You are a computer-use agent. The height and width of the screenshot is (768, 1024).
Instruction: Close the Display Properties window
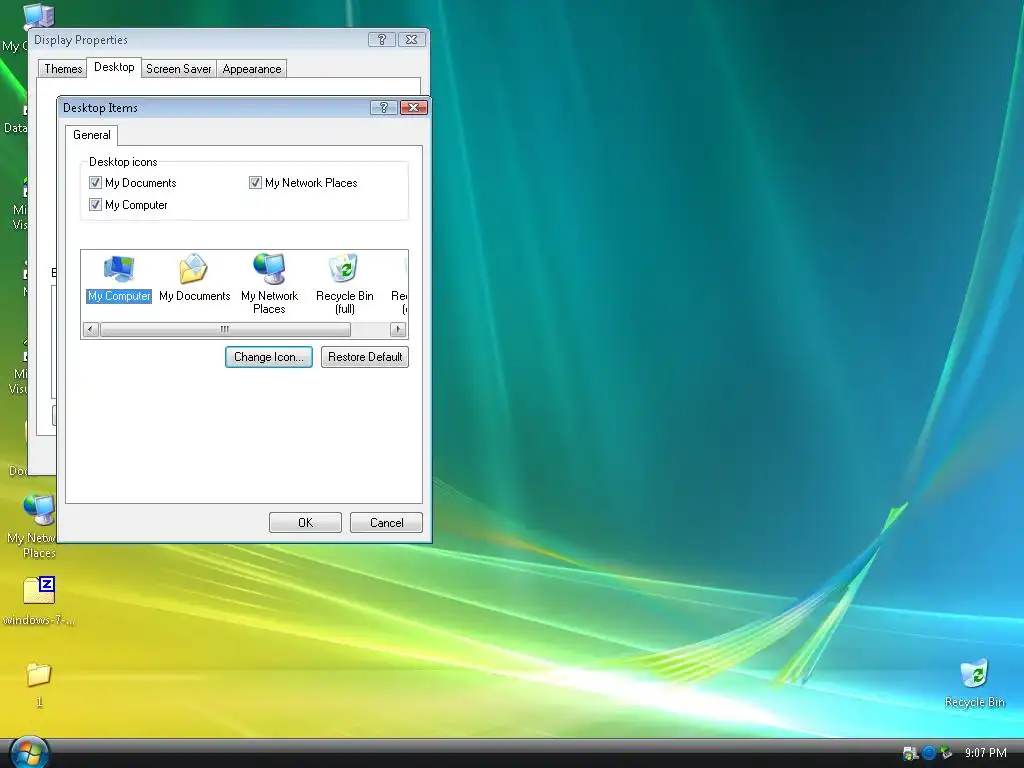click(x=411, y=39)
